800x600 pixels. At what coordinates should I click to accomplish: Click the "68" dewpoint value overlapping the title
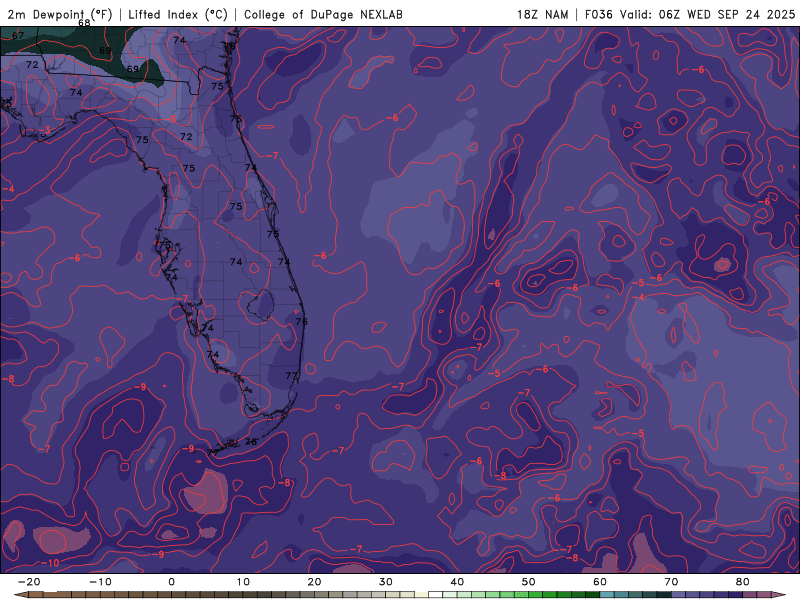pyautogui.click(x=84, y=23)
